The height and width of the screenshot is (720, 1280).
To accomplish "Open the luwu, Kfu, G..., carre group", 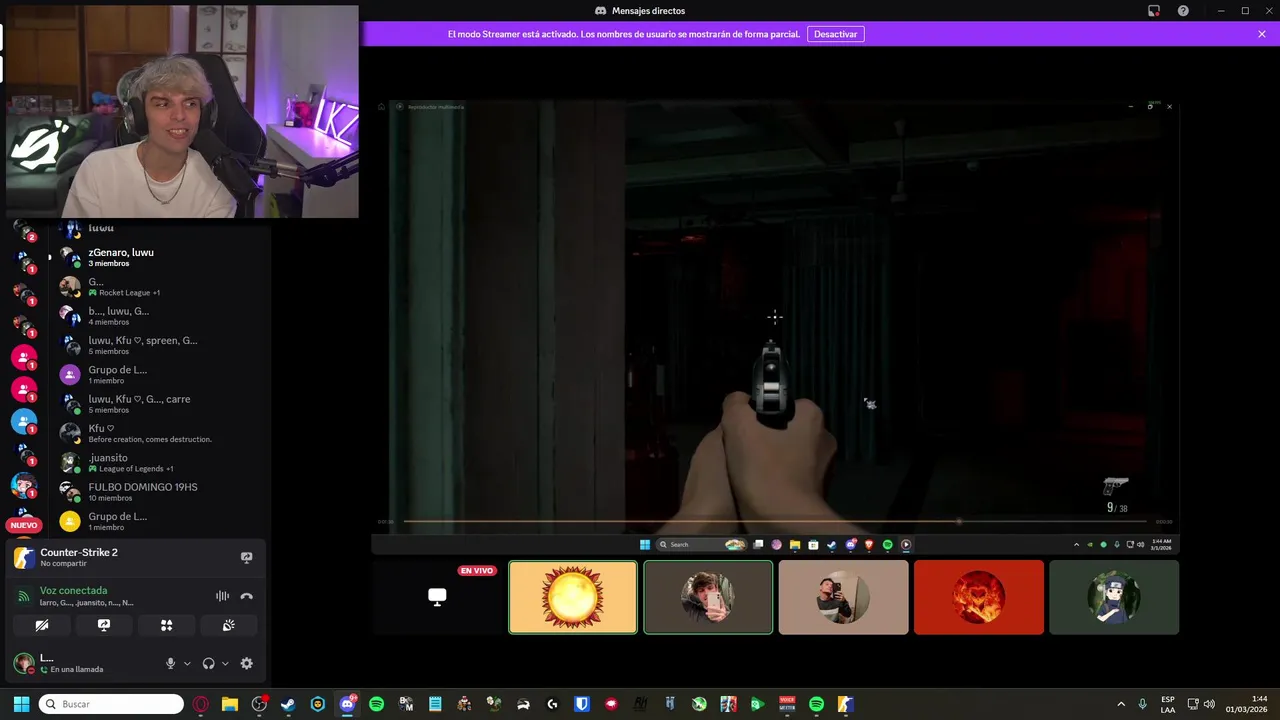I will tap(160, 404).
